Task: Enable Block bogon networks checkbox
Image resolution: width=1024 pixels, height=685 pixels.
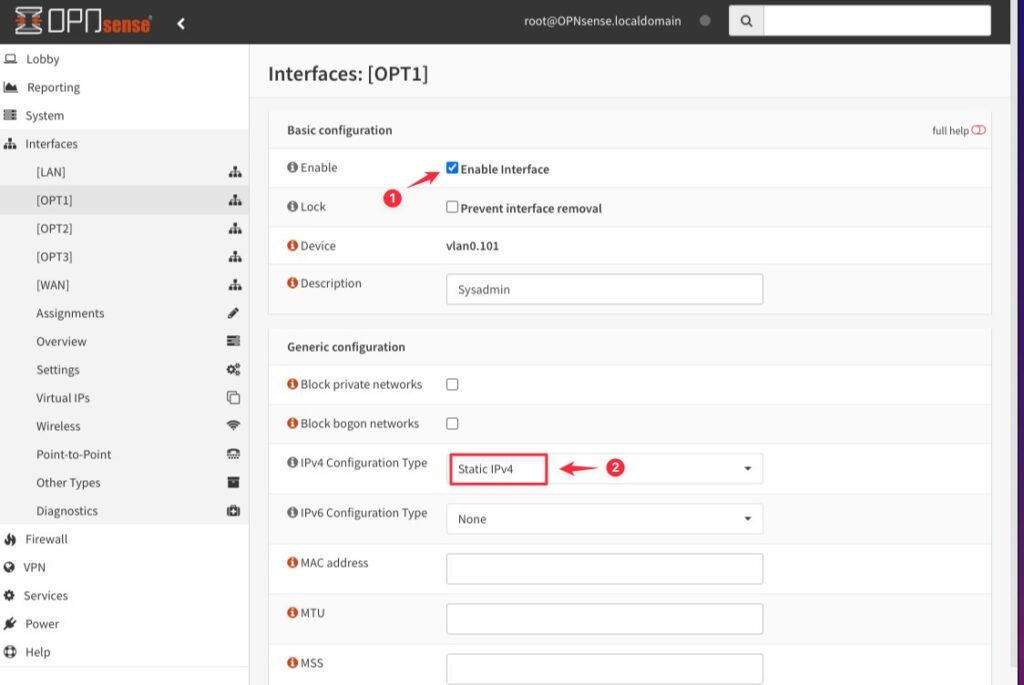Action: click(x=452, y=423)
